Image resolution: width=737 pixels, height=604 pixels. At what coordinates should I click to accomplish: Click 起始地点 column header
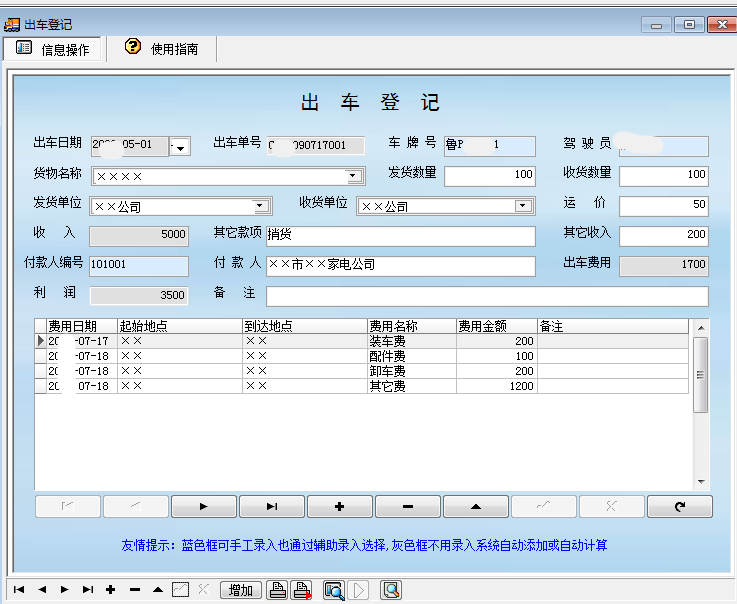180,326
